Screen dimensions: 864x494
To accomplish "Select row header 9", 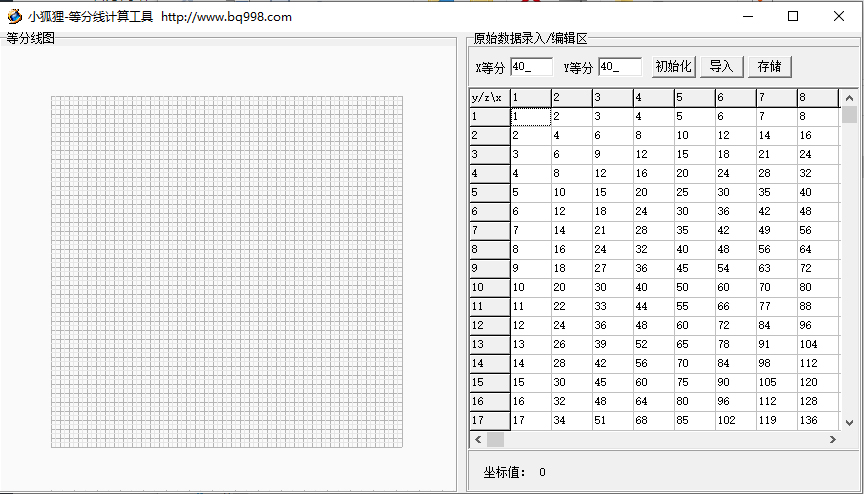I will [490, 268].
